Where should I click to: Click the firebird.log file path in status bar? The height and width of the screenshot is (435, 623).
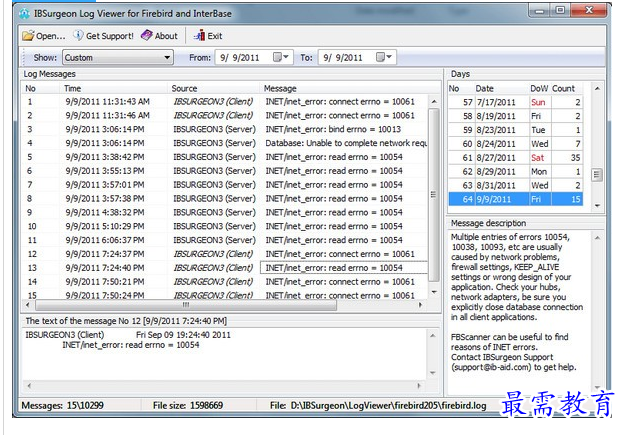pyautogui.click(x=378, y=406)
